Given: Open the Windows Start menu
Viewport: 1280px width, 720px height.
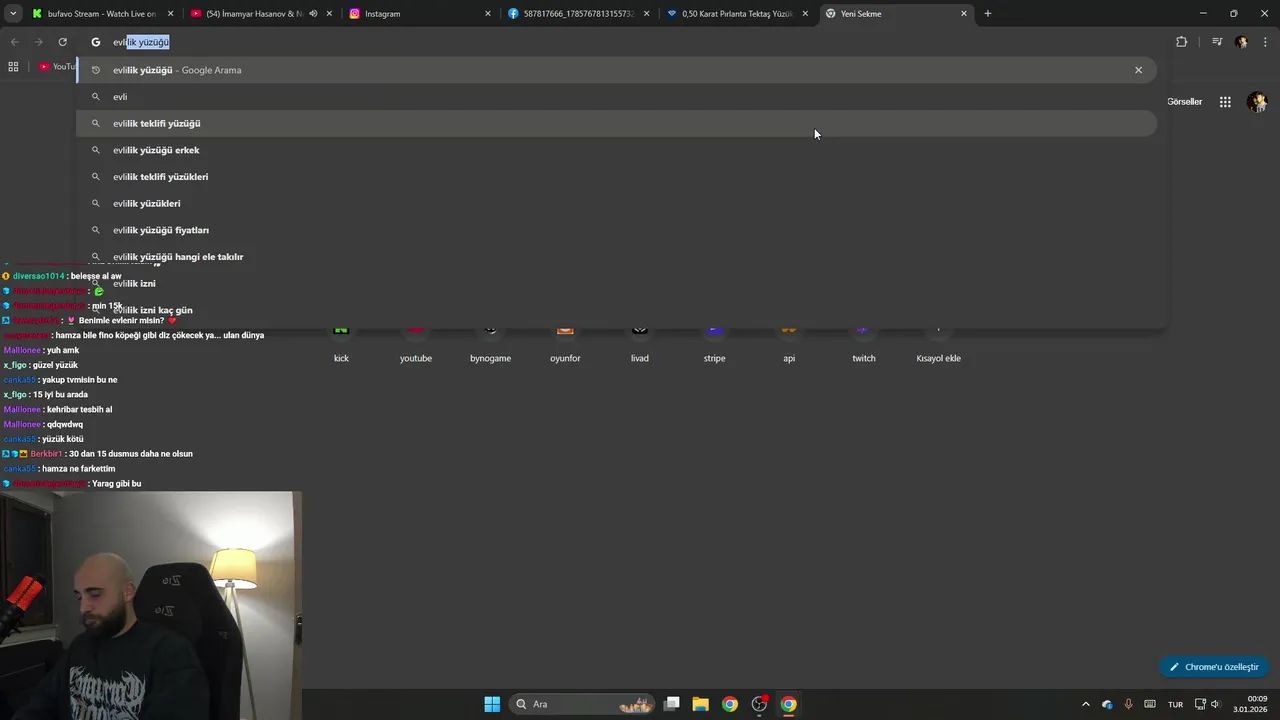Looking at the screenshot, I should coord(492,704).
